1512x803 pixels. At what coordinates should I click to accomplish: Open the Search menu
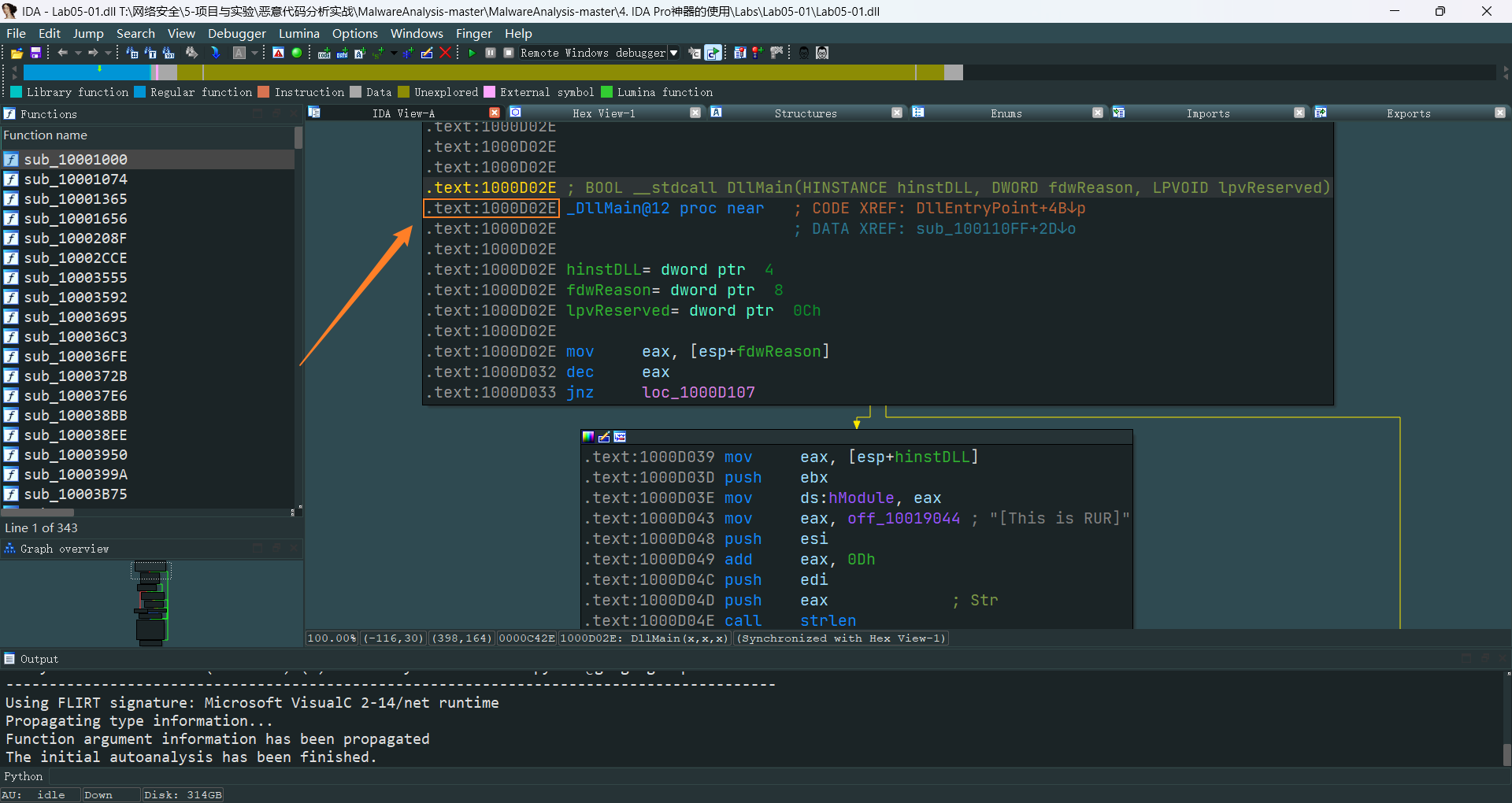(x=135, y=33)
